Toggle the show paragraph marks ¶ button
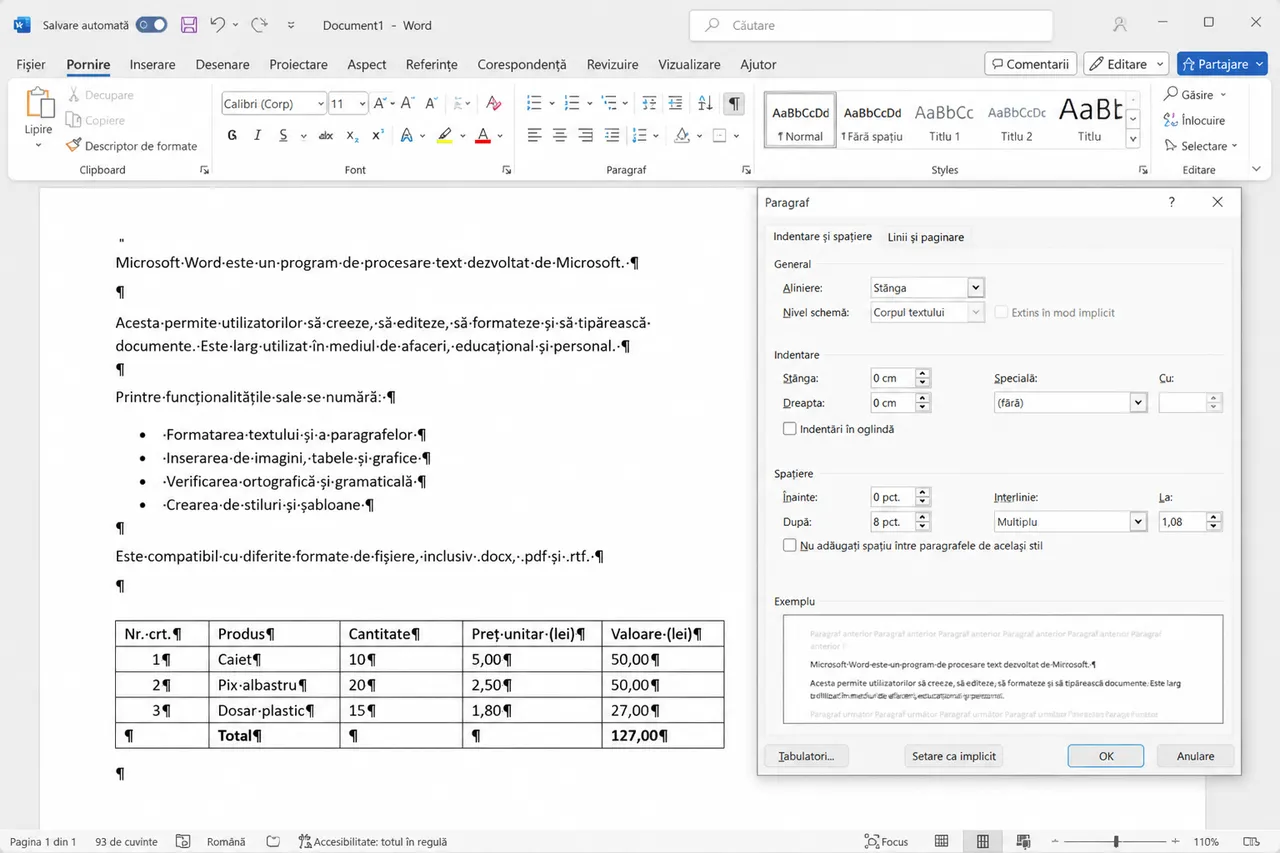This screenshot has height=853, width=1280. [735, 104]
